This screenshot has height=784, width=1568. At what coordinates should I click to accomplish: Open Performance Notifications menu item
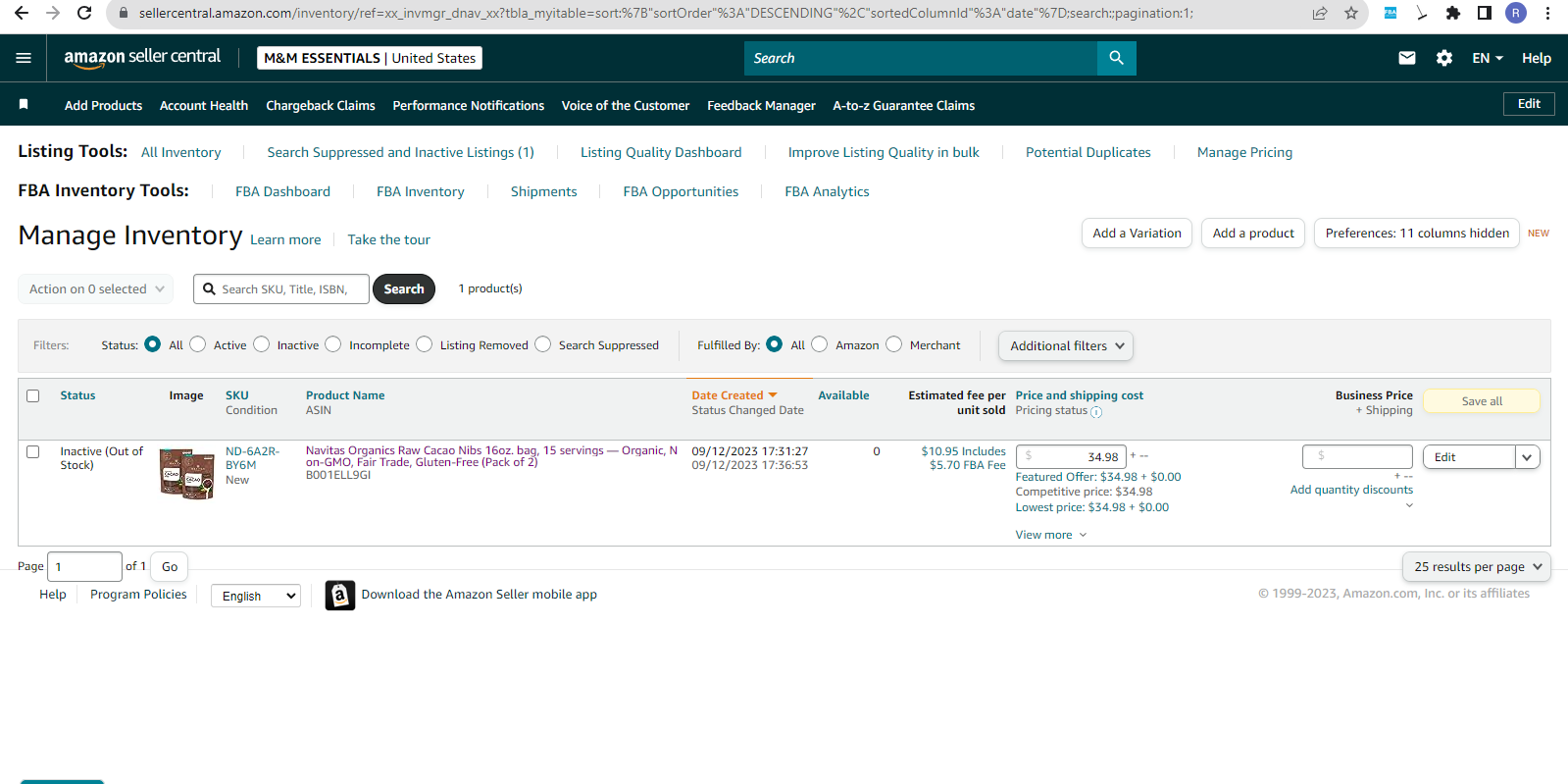click(x=469, y=105)
